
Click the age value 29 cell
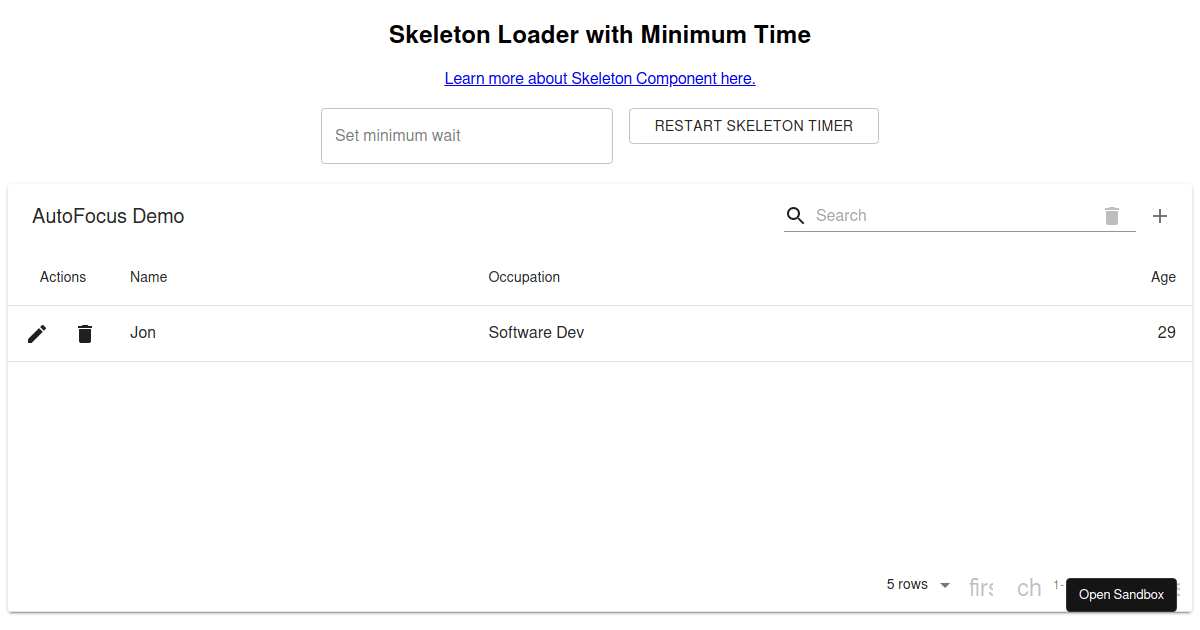[1166, 333]
